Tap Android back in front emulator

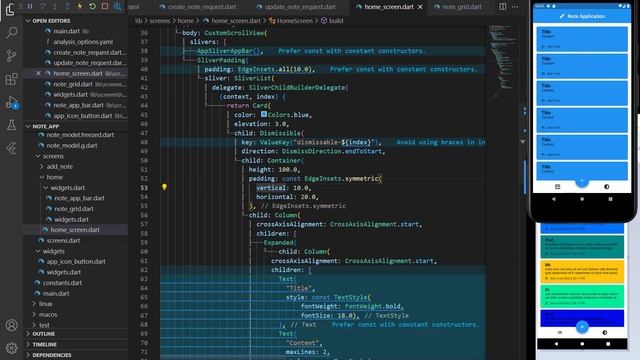pos(553,199)
